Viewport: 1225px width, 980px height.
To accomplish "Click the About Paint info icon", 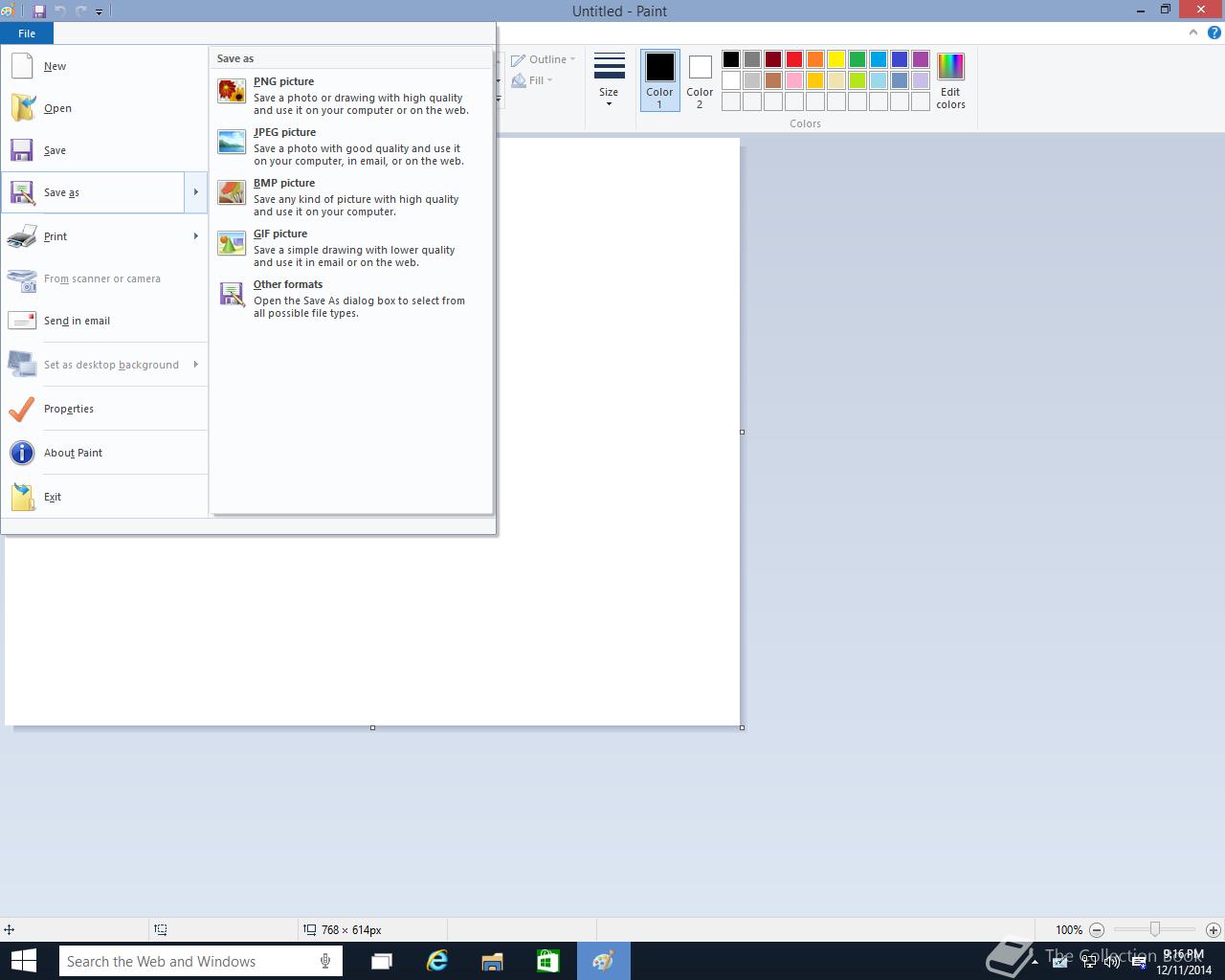I will coord(22,453).
